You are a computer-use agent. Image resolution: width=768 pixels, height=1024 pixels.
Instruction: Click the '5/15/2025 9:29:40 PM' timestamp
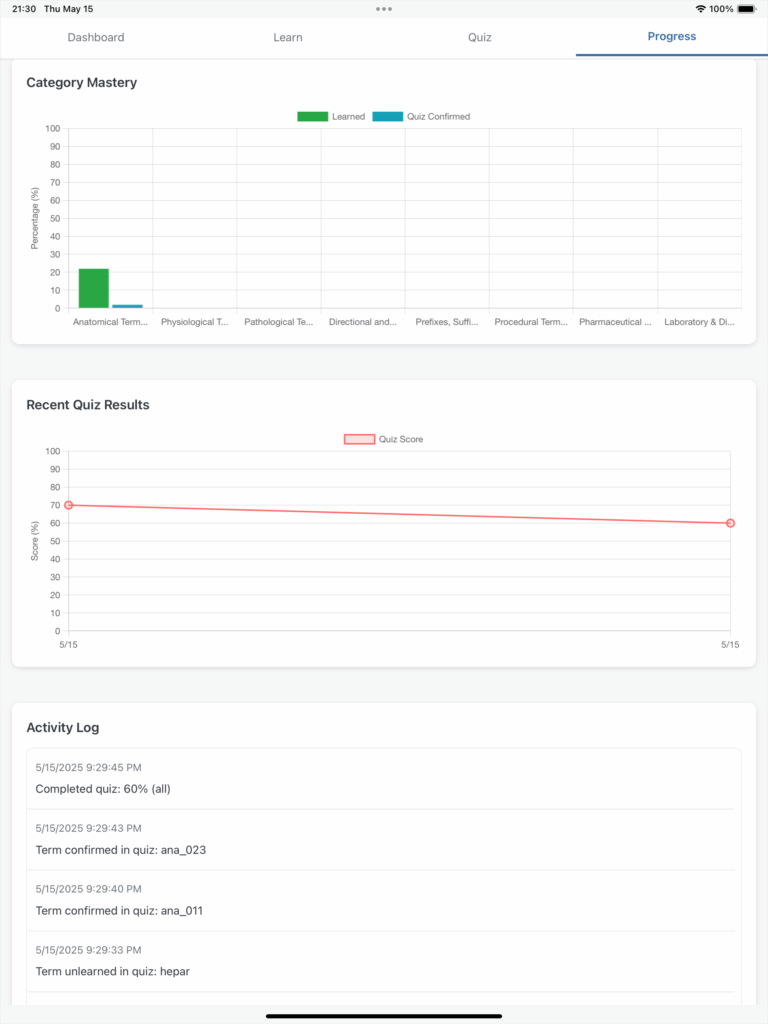(x=88, y=889)
